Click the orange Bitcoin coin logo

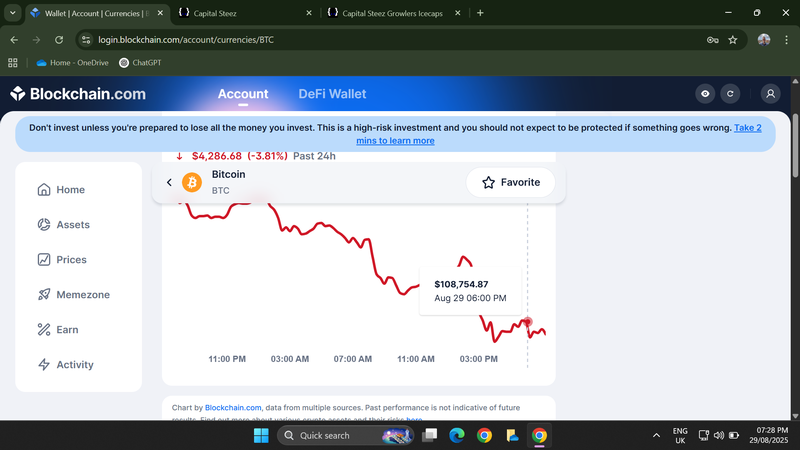192,182
